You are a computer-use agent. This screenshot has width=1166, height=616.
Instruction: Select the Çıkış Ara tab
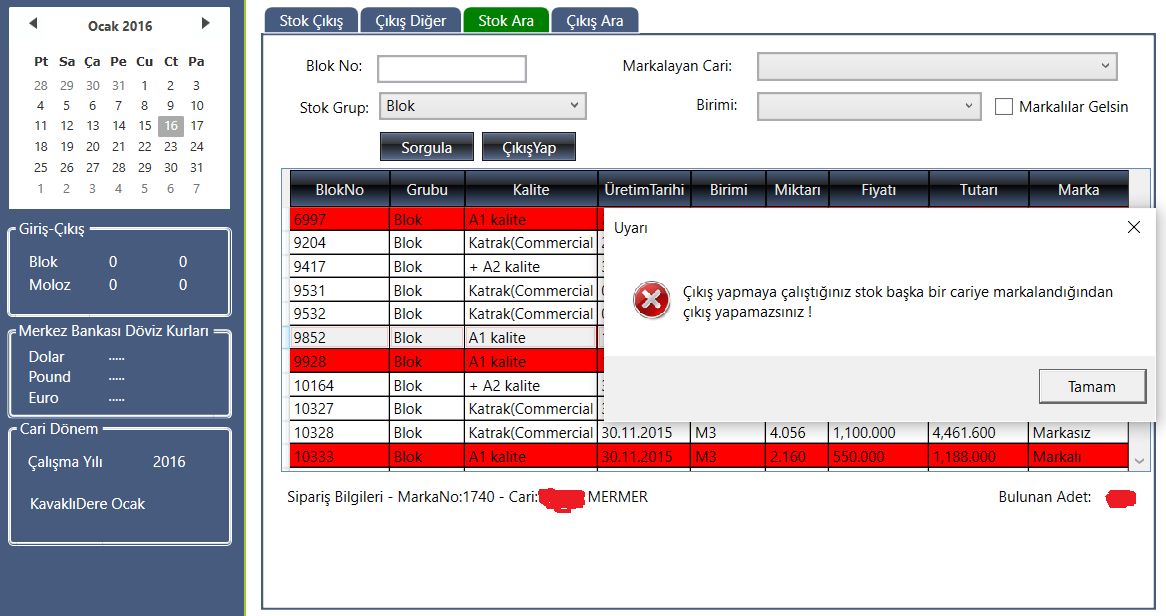tap(594, 20)
